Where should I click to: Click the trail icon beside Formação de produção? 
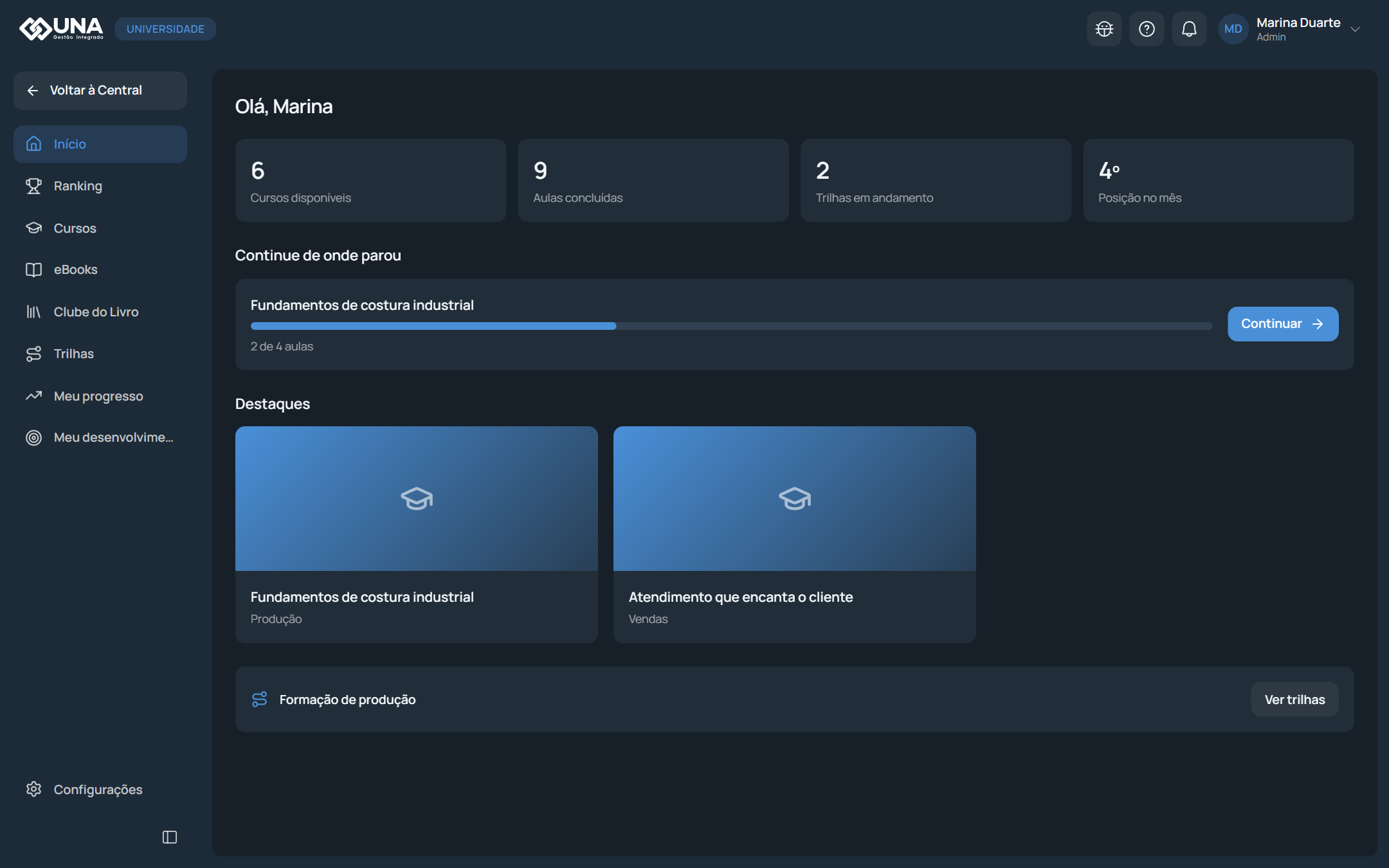click(x=259, y=700)
